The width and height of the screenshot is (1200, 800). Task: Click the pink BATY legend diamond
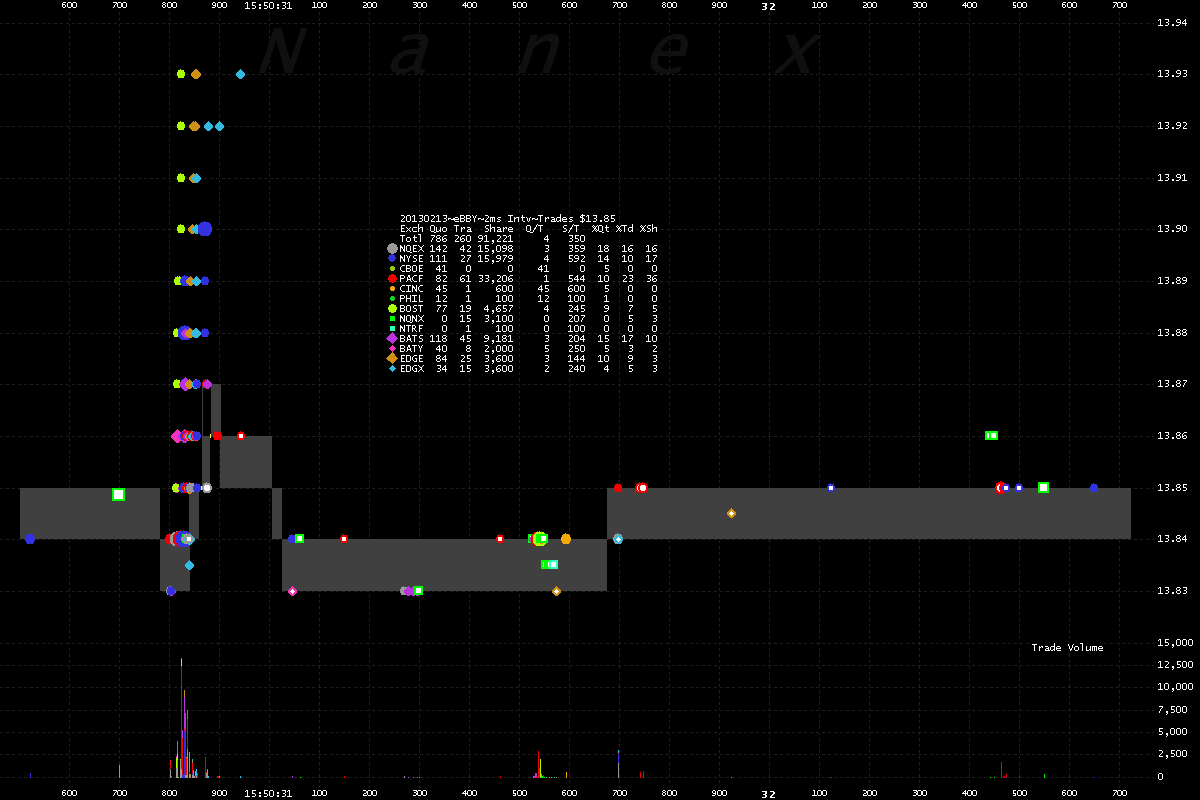[392, 348]
